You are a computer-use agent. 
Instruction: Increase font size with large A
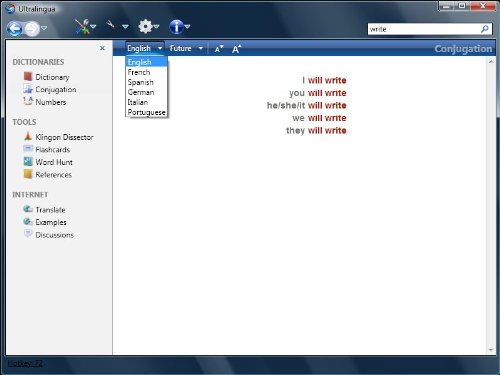(x=236, y=49)
